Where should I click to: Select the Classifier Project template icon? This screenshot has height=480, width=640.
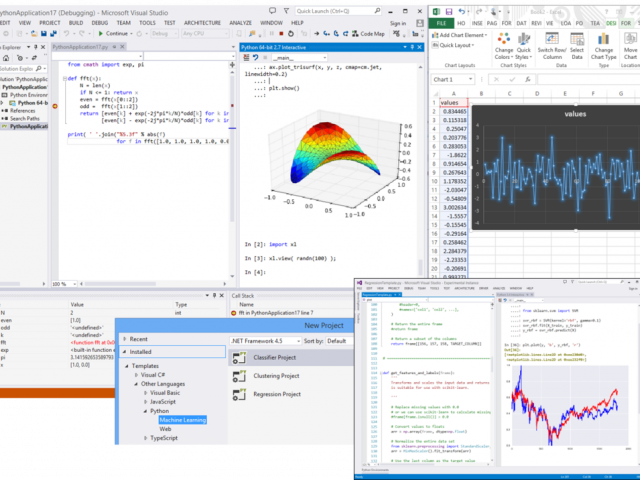240,357
